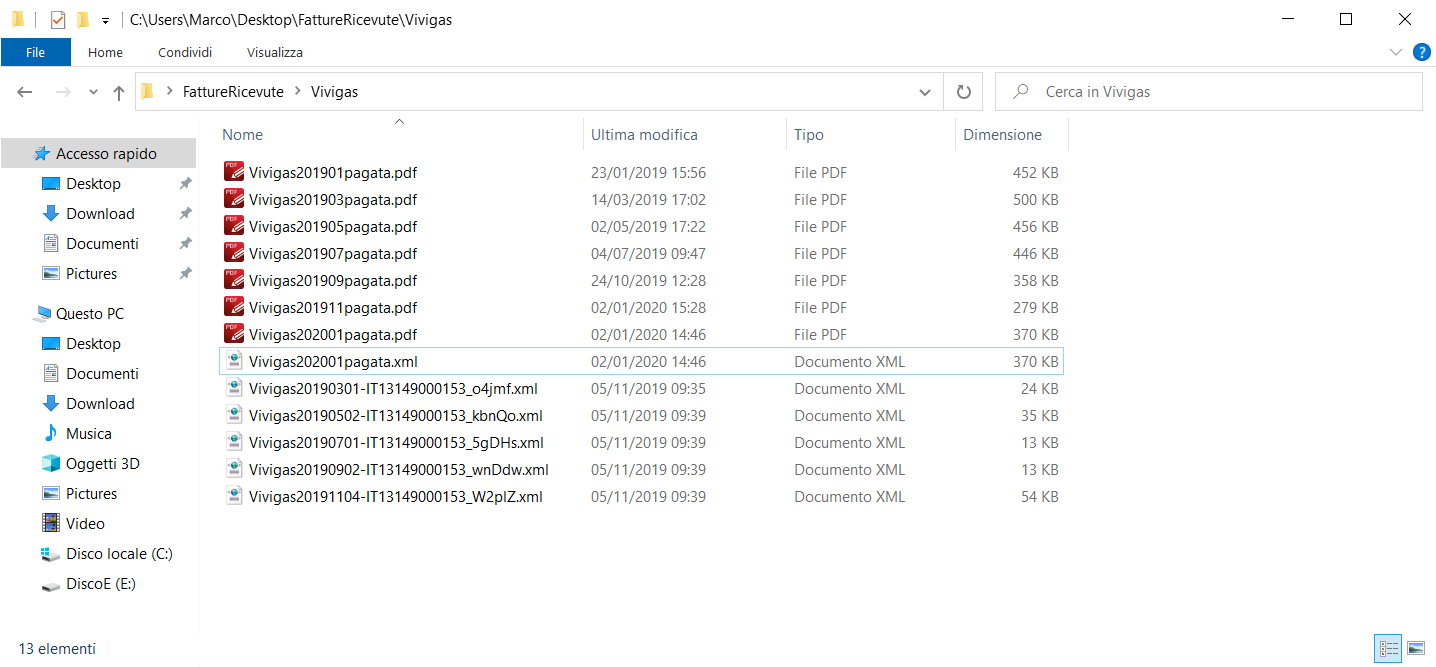
Task: Click the XML icon of Vivigas20190902 file
Action: click(x=234, y=469)
